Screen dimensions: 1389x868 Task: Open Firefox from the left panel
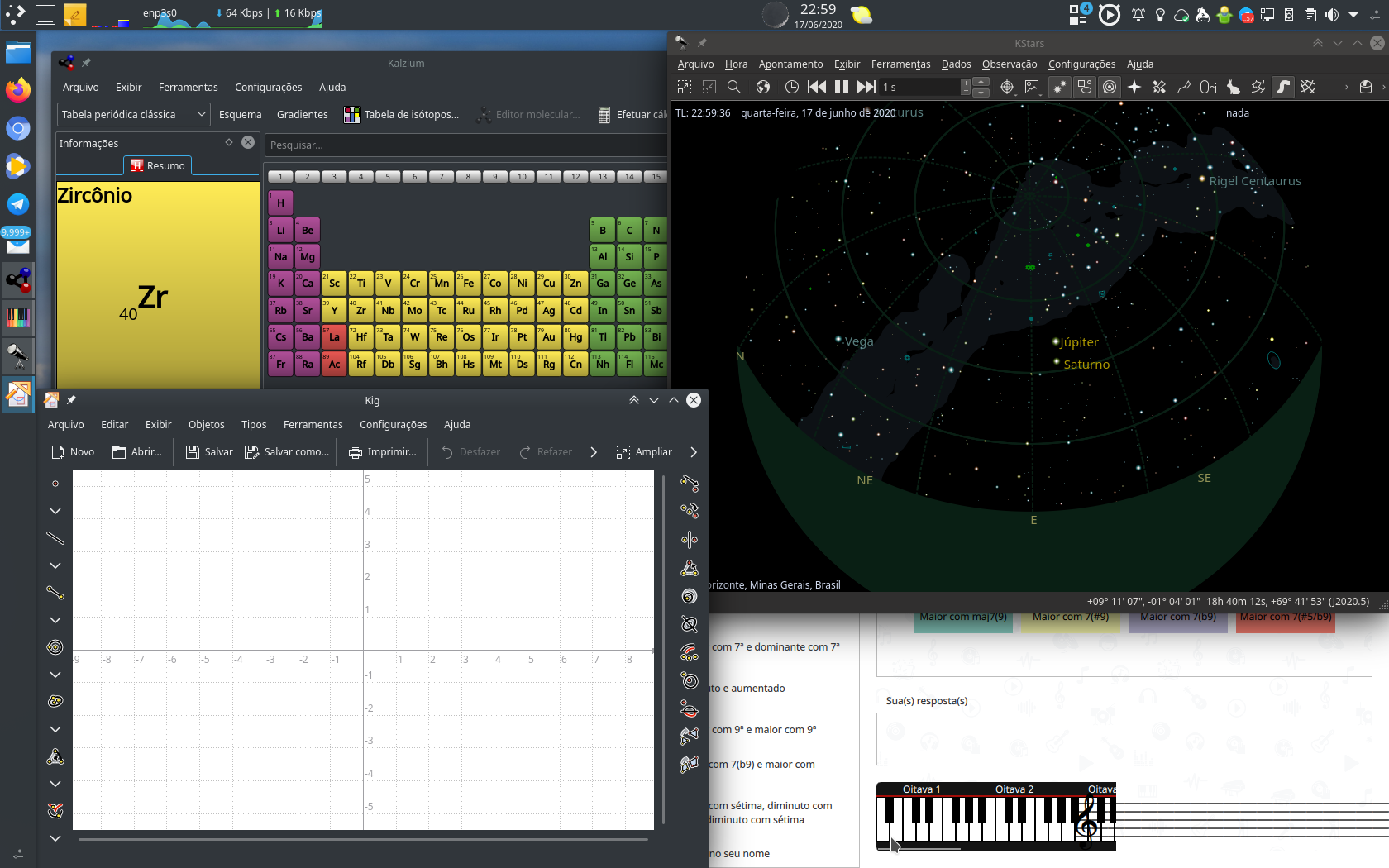[x=18, y=89]
